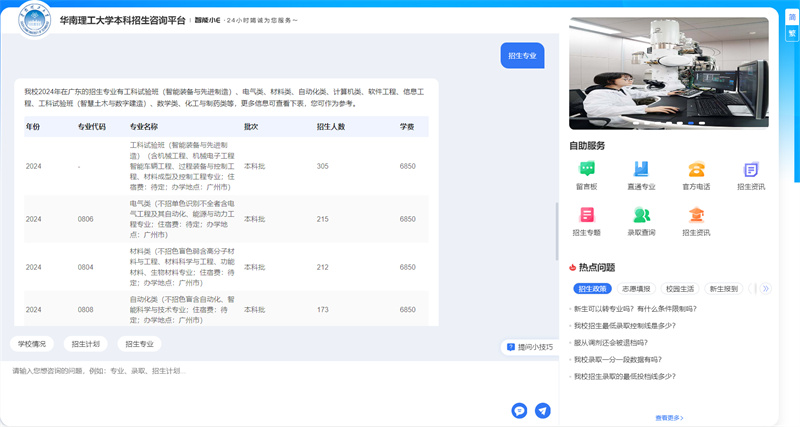Open the 录取查询 green people icon
Image resolution: width=800 pixels, height=427 pixels.
(x=641, y=215)
